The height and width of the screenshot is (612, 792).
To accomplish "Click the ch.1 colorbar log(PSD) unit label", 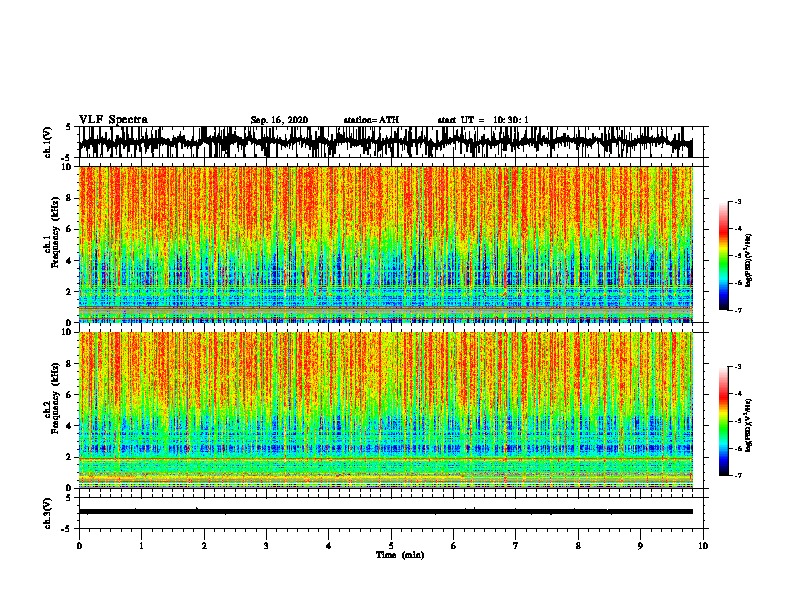I will click(749, 261).
